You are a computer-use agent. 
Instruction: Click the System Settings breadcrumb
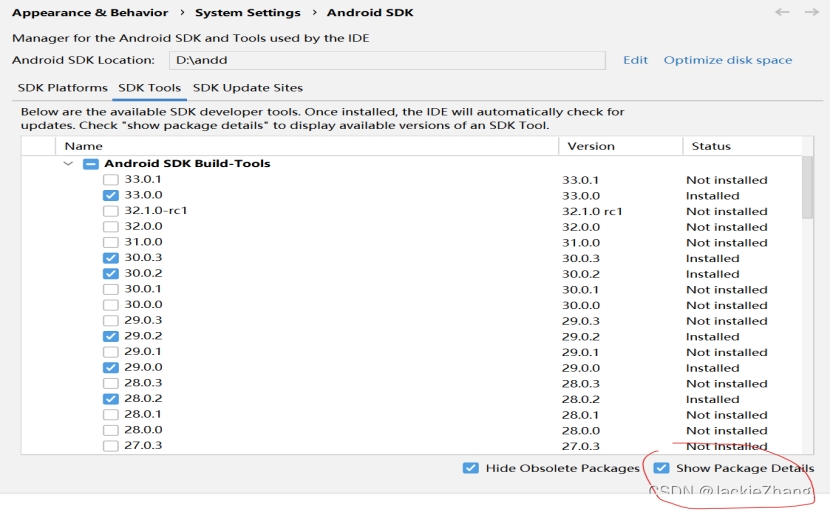click(x=248, y=13)
